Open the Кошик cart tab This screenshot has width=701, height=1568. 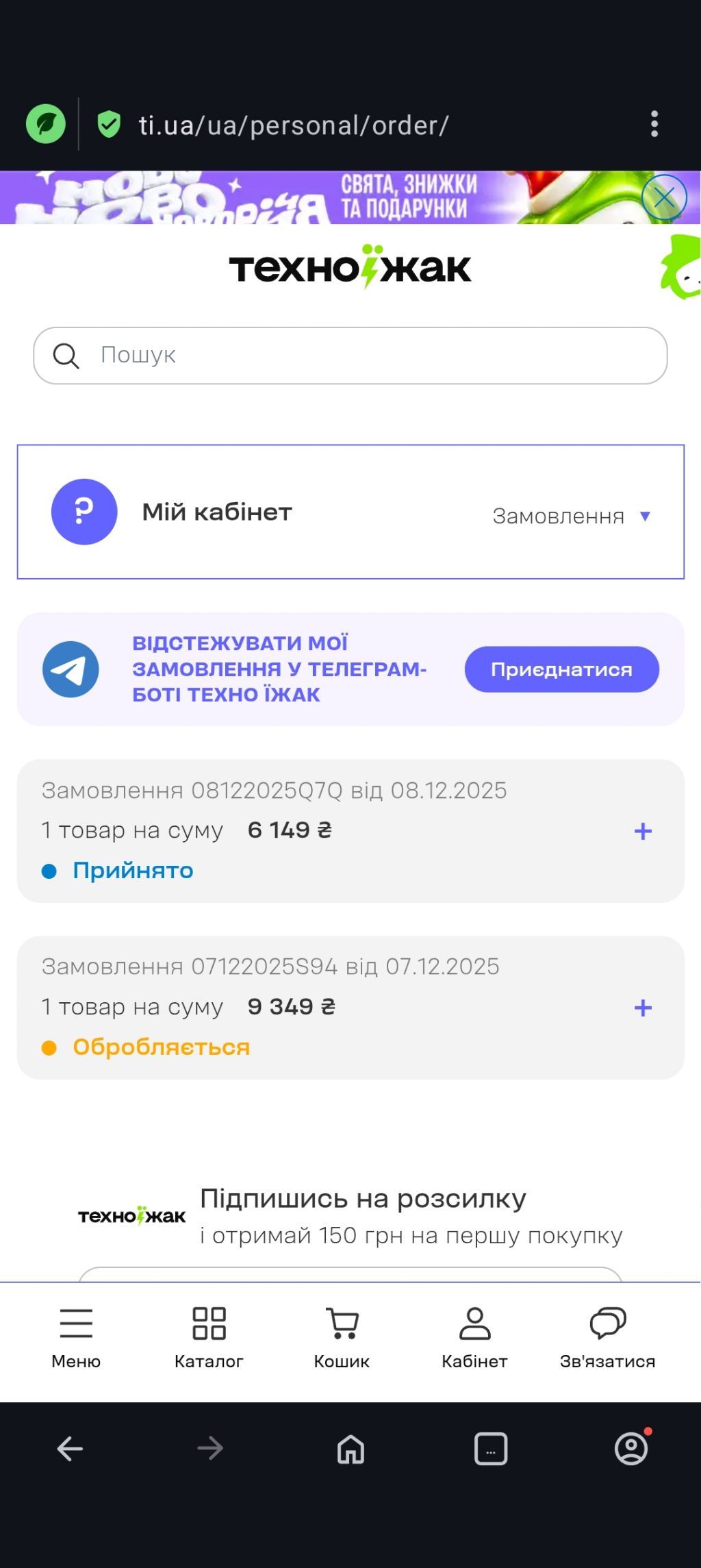[342, 1336]
